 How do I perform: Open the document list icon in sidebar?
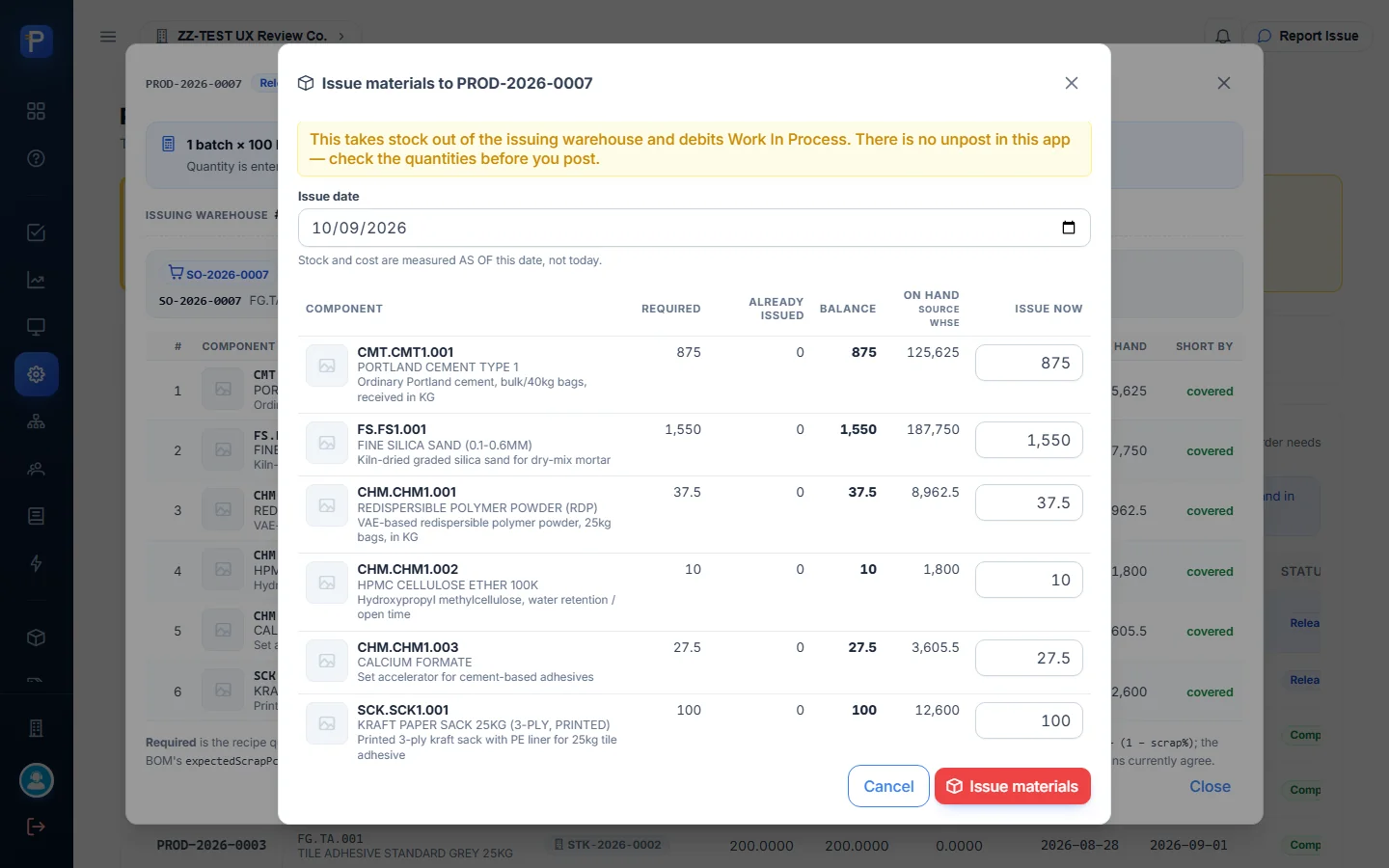coord(36,516)
